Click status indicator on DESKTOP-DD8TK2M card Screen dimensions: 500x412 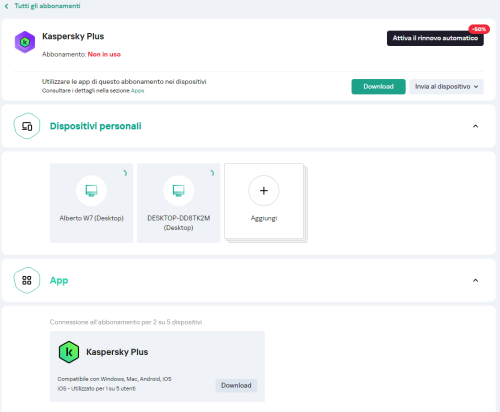[212, 173]
